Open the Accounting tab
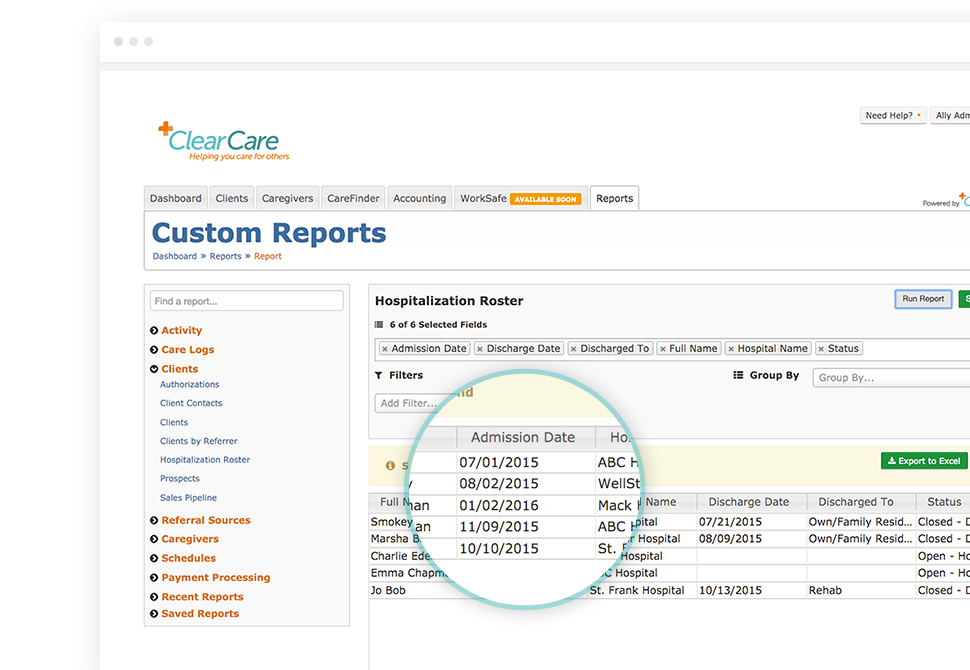Image resolution: width=970 pixels, height=670 pixels. click(x=419, y=198)
